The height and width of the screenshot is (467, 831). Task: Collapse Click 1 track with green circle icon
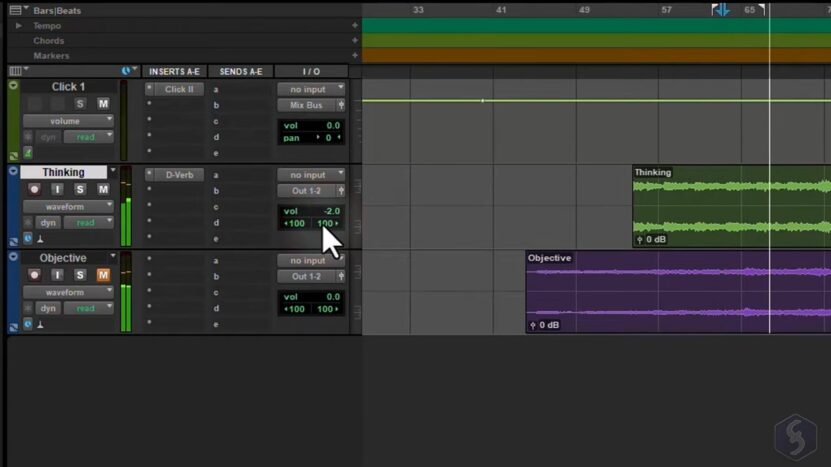click(x=13, y=85)
